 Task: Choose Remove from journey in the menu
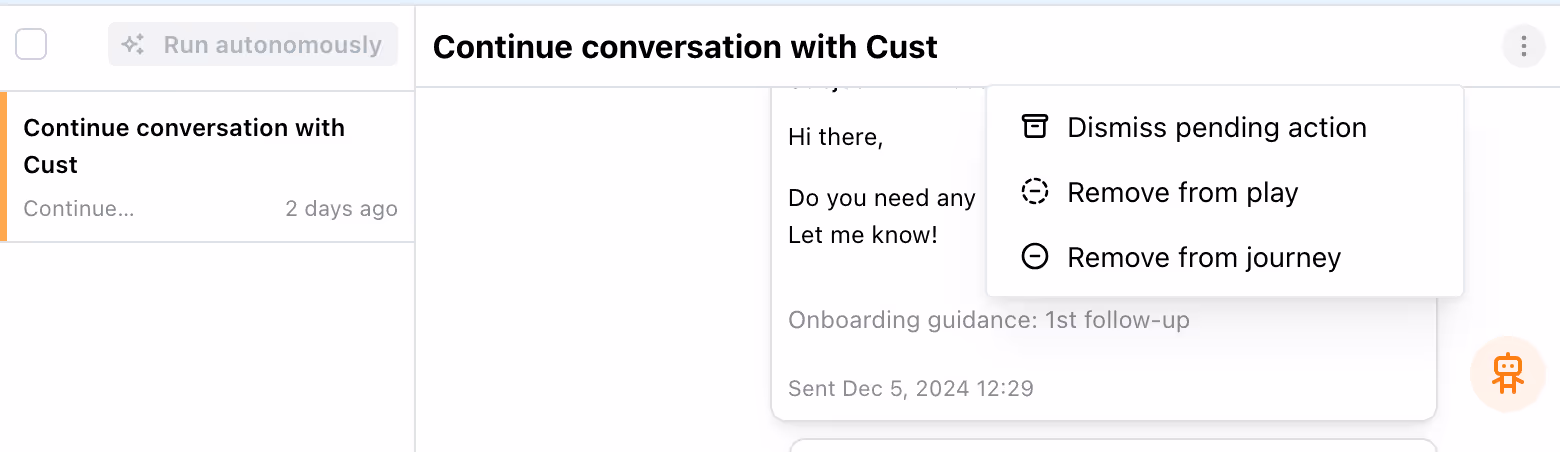(x=1203, y=257)
